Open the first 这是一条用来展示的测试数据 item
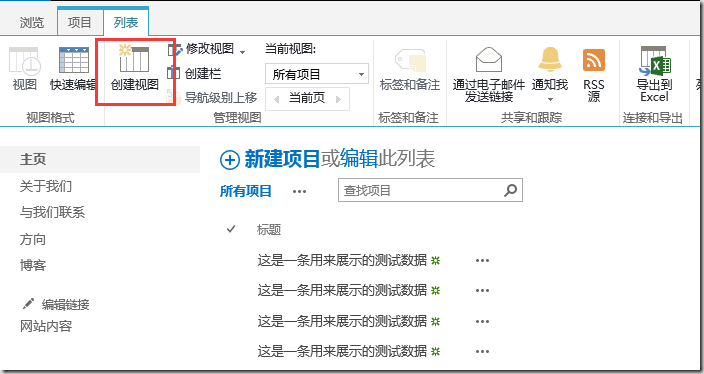704x374 pixels. click(x=342, y=260)
